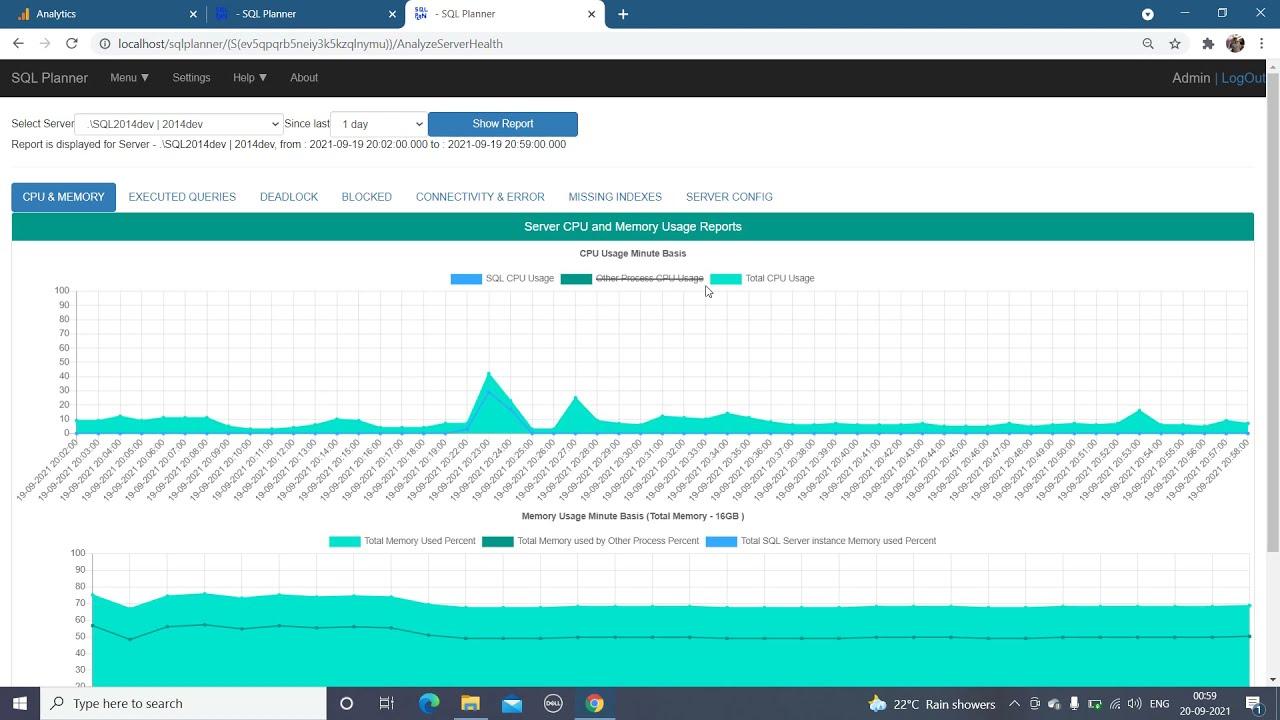The height and width of the screenshot is (720, 1280).
Task: Open File Explorer from taskbar
Action: point(470,704)
